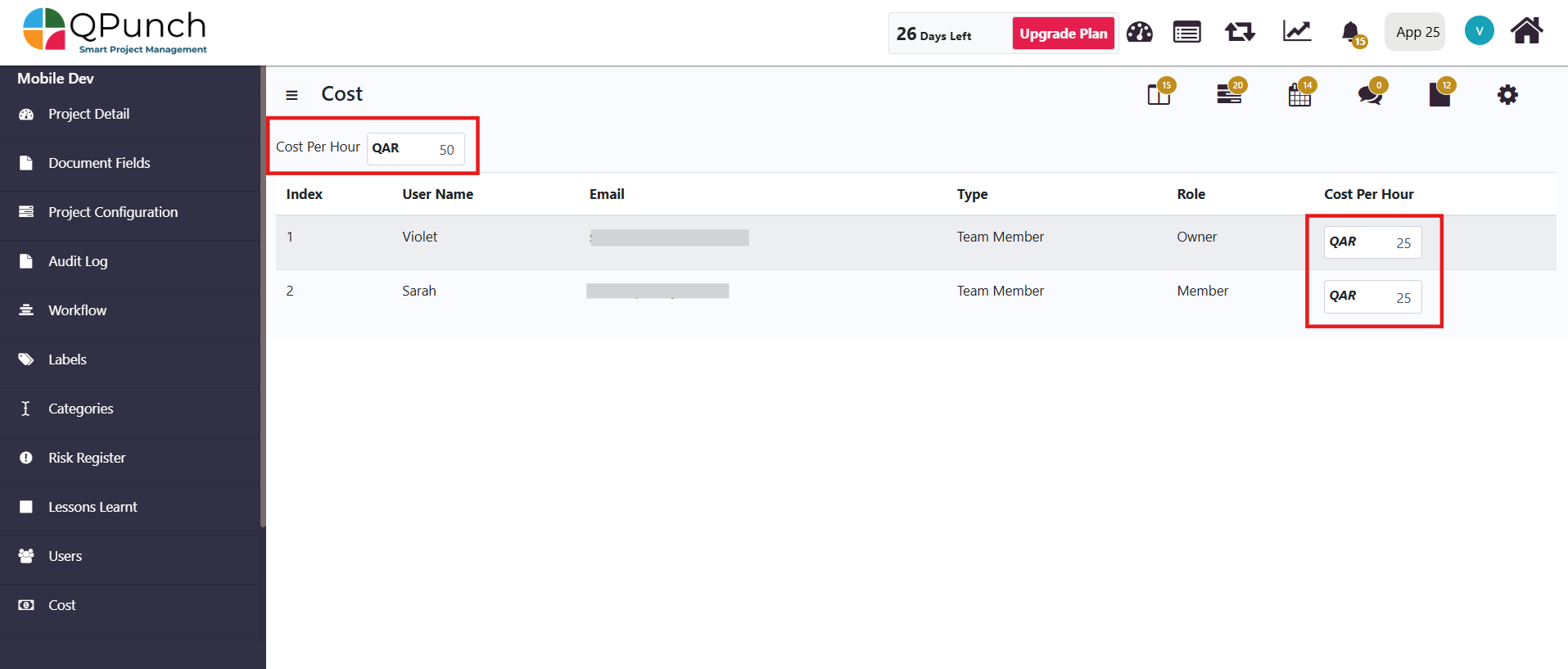Click the Users group icon

(x=26, y=556)
